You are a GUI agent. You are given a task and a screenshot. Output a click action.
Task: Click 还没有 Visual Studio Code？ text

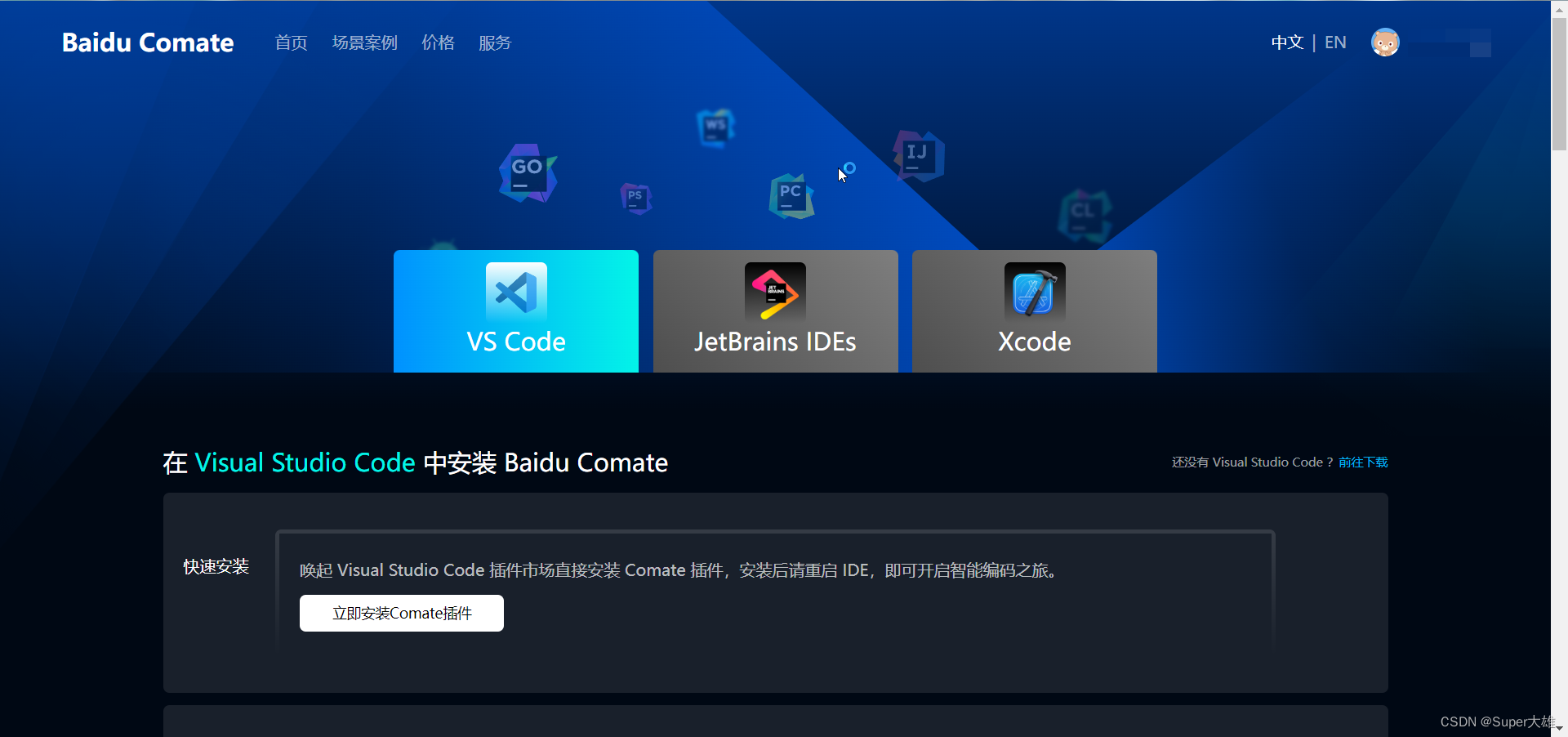pos(1252,462)
